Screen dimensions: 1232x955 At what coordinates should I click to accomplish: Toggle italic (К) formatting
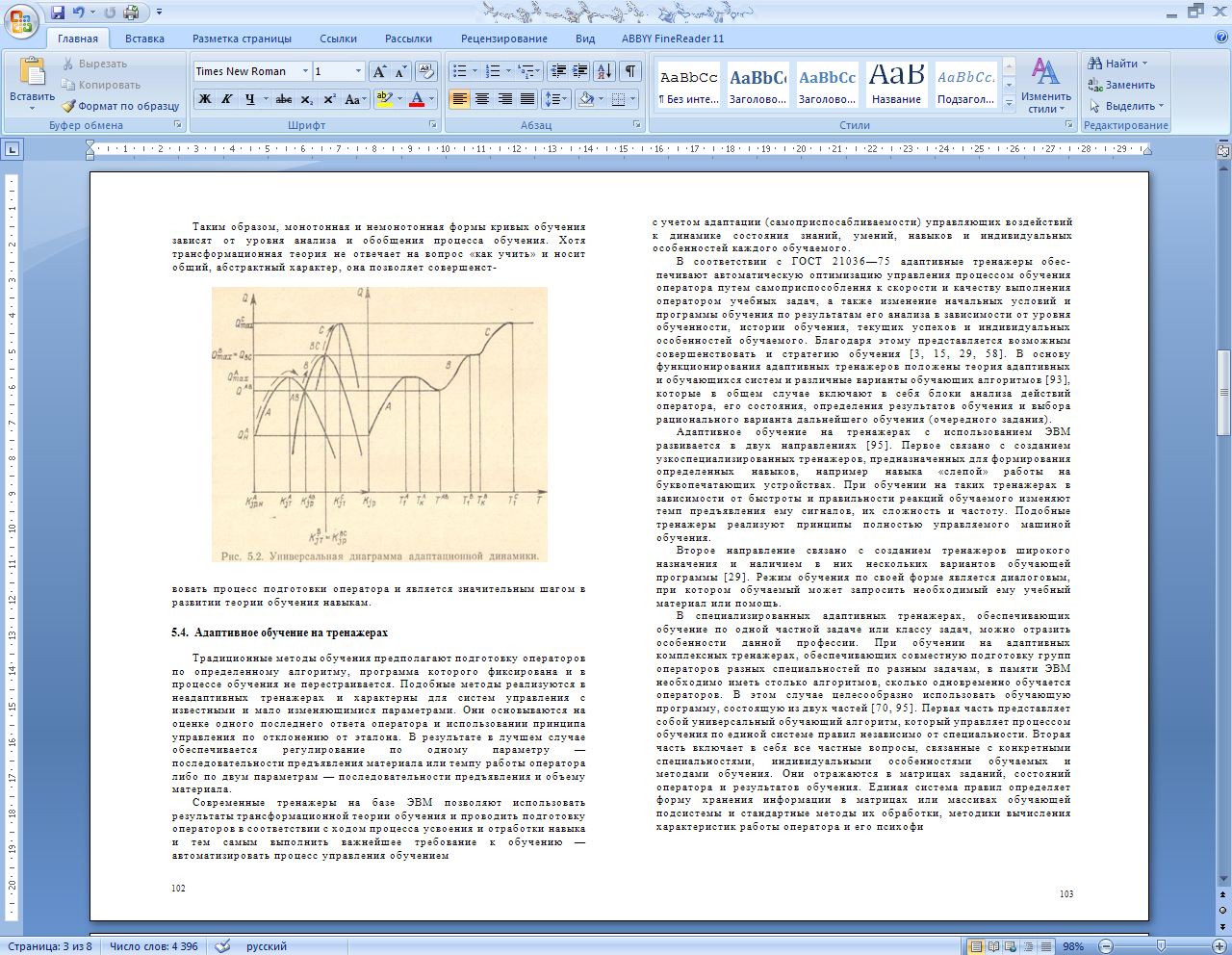[227, 99]
